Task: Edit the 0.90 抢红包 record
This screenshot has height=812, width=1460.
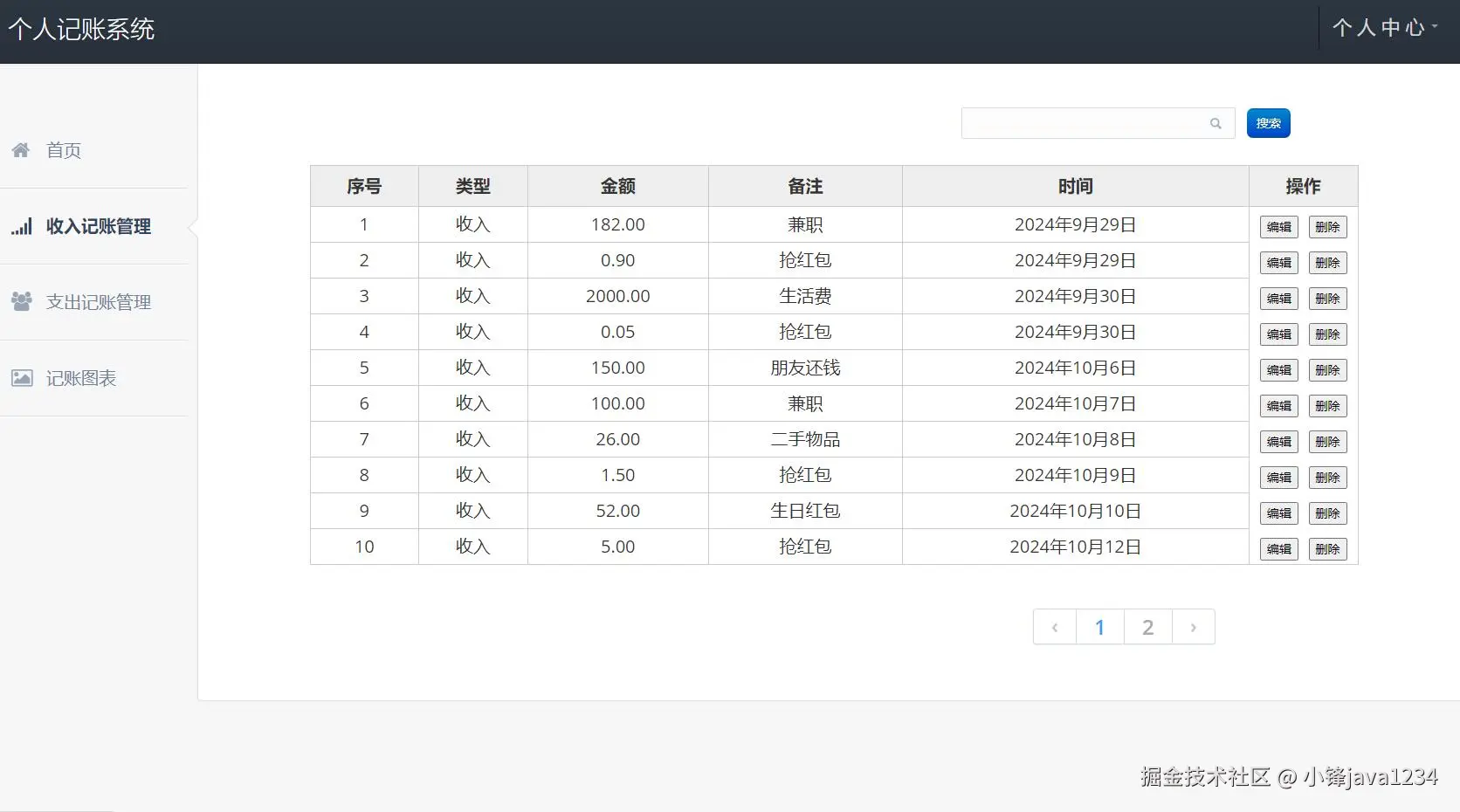Action: click(1278, 263)
